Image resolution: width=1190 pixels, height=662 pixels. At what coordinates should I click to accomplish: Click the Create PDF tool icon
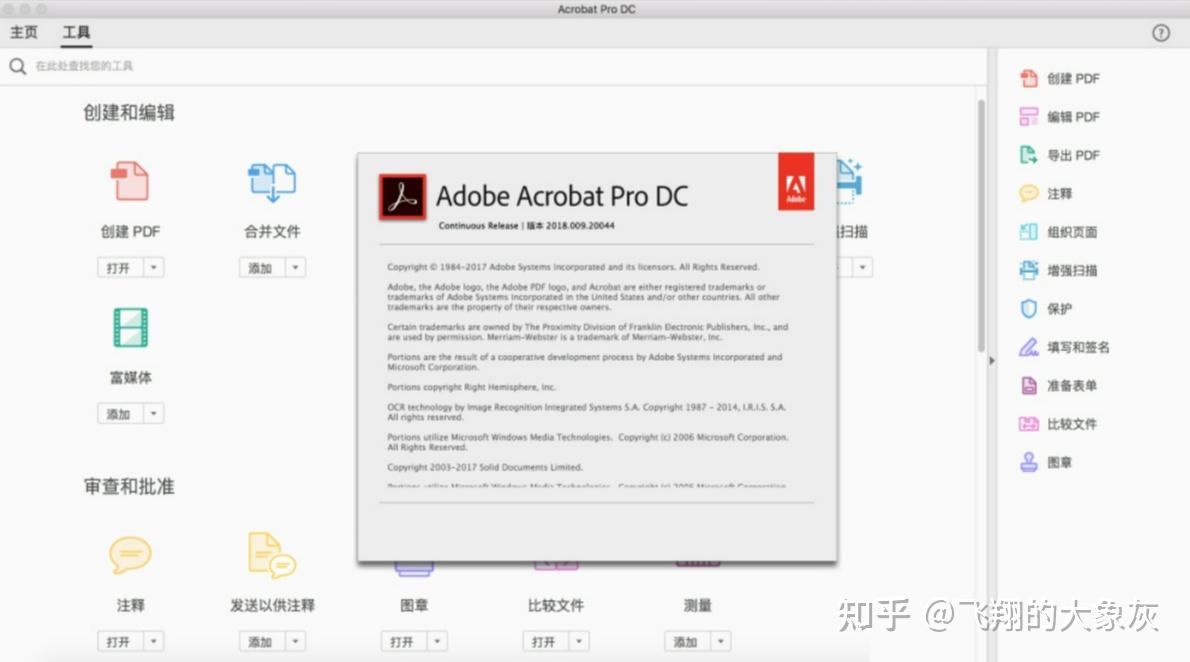coord(130,181)
